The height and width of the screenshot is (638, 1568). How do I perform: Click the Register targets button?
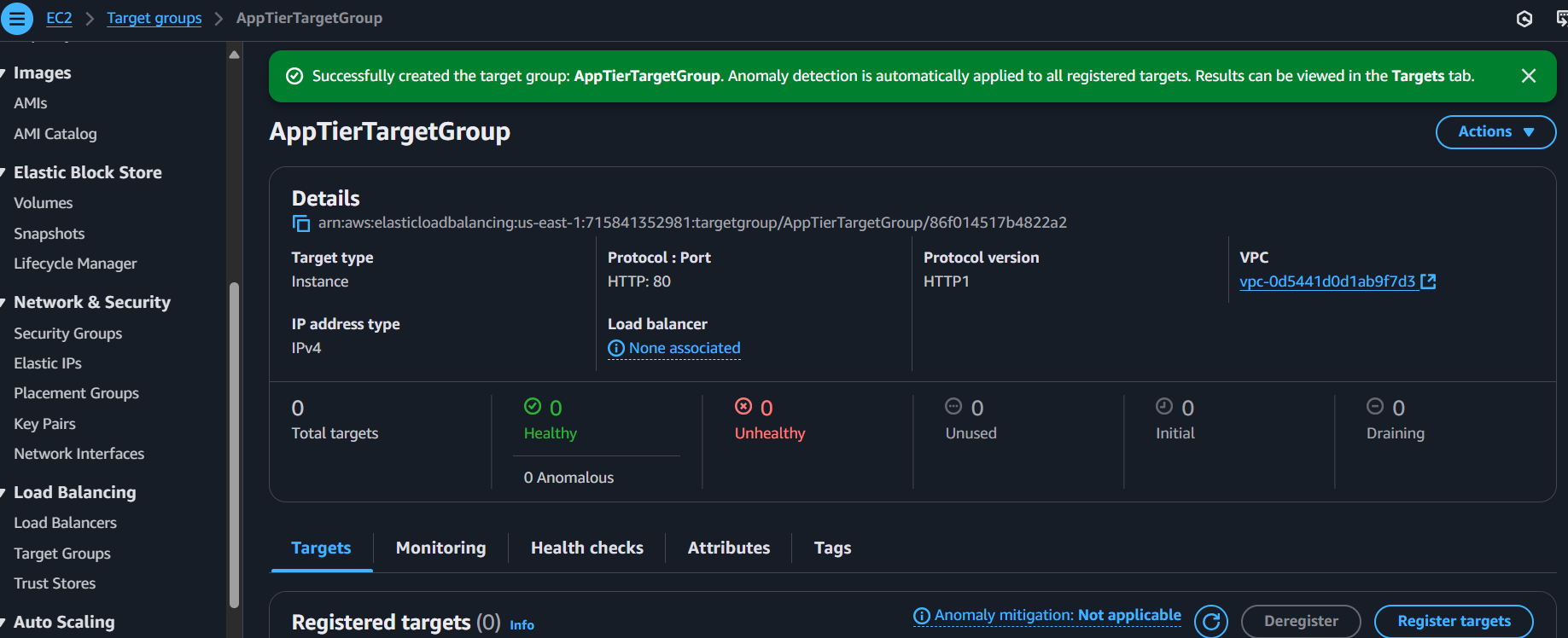pos(1454,622)
